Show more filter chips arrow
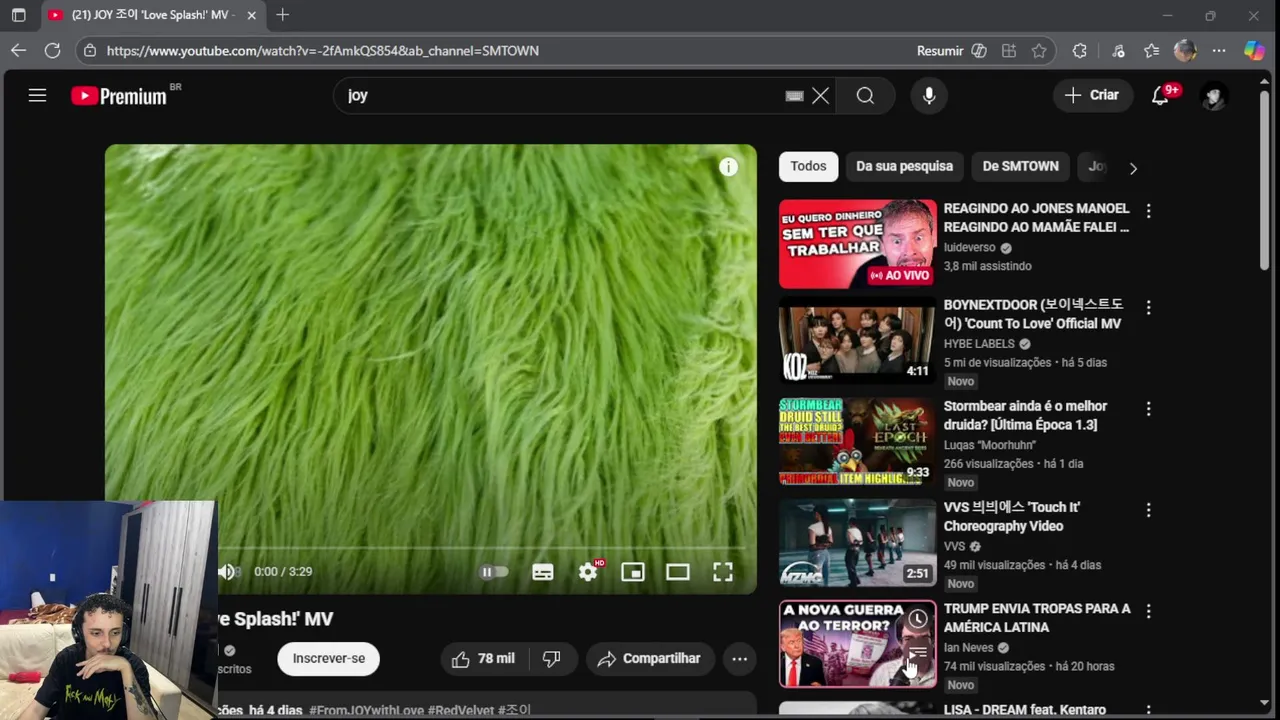Viewport: 1280px width, 720px height. pos(1133,168)
